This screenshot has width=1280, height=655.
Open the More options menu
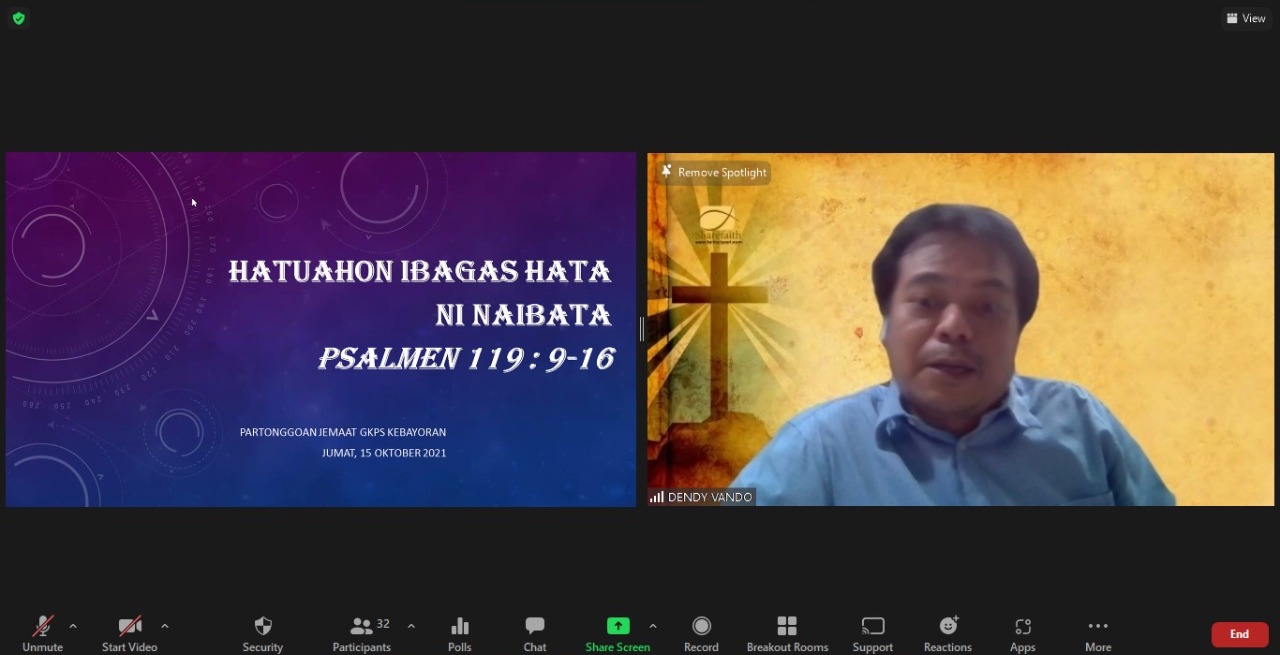tap(1098, 633)
